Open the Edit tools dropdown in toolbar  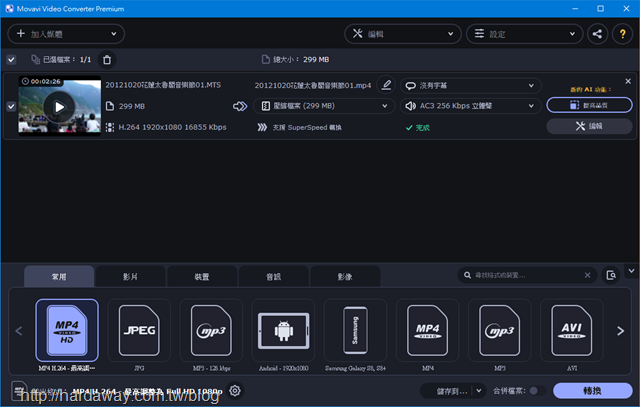point(403,34)
